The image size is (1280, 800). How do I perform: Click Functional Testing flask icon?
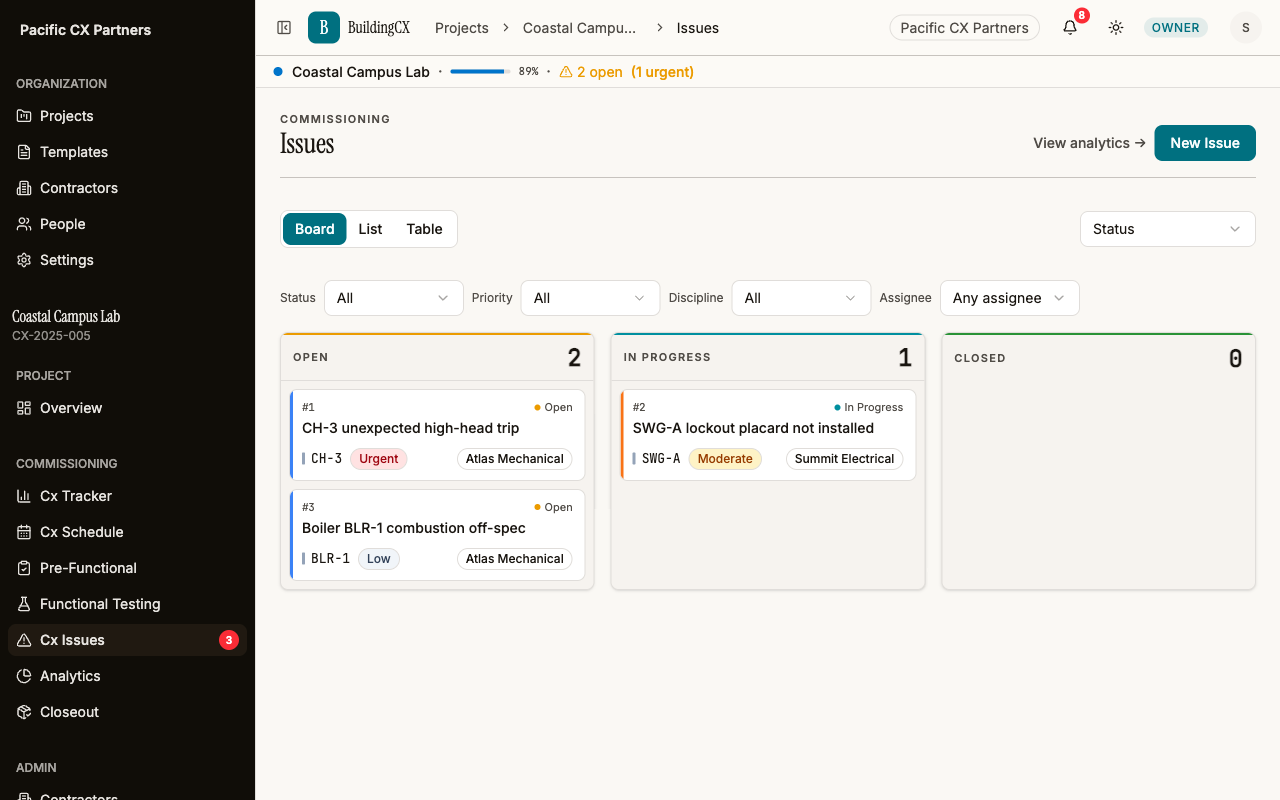point(24,604)
